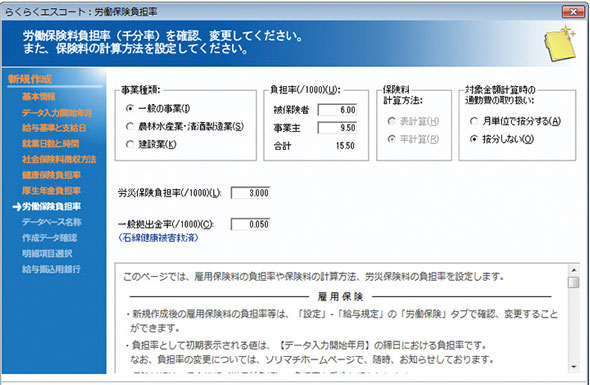Go to 健康保険負担率 step

pos(52,175)
